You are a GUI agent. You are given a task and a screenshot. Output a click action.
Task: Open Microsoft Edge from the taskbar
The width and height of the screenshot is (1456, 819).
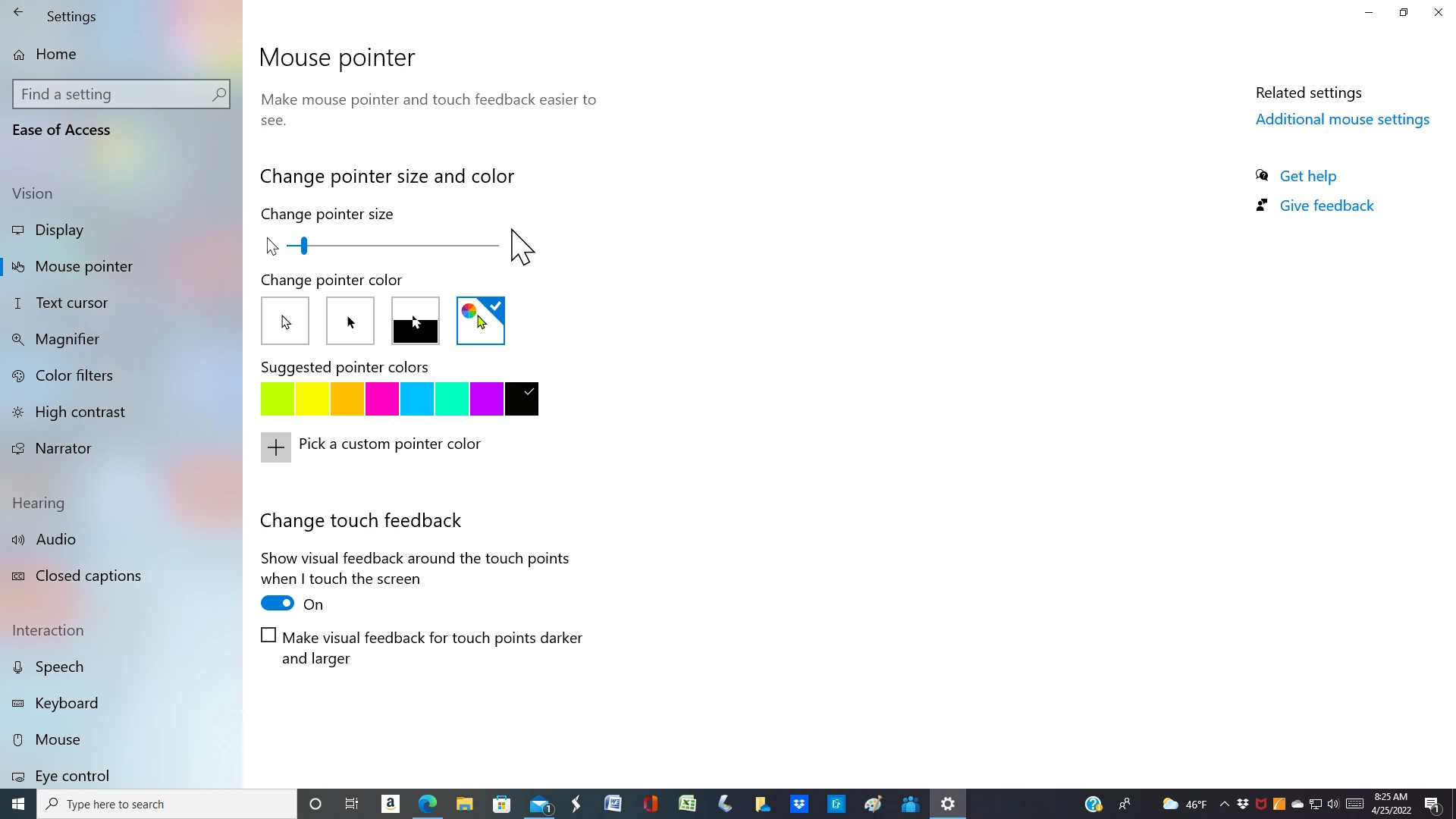point(427,804)
